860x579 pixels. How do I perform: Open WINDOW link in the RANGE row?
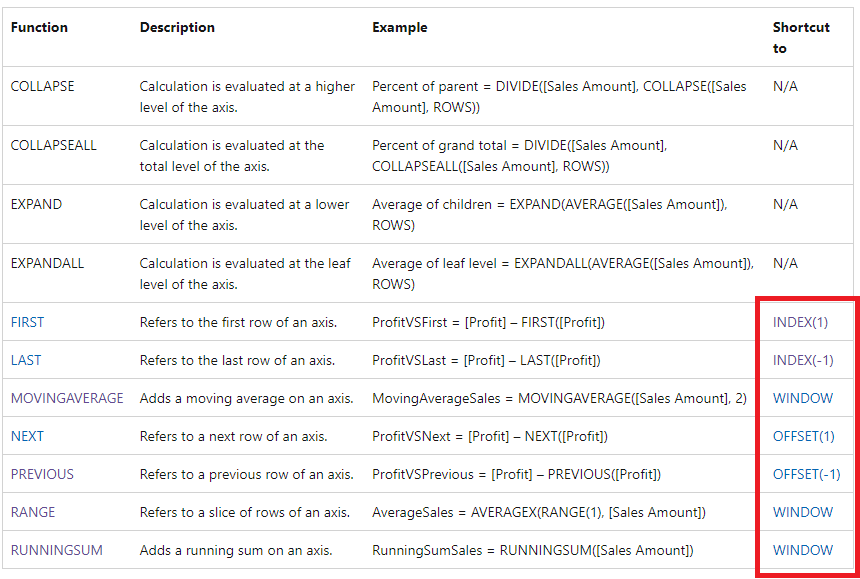[802, 512]
